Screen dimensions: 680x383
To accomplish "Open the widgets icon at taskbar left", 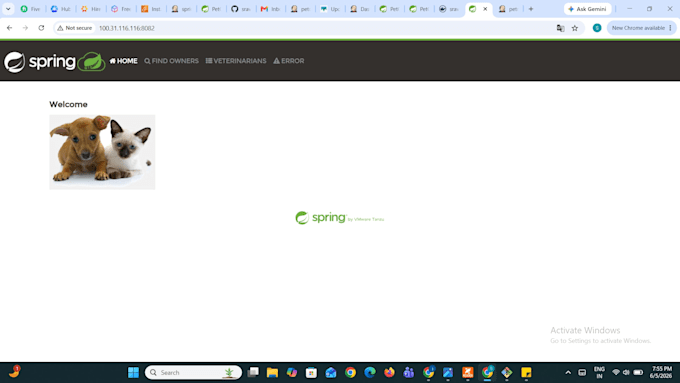I will pos(14,372).
